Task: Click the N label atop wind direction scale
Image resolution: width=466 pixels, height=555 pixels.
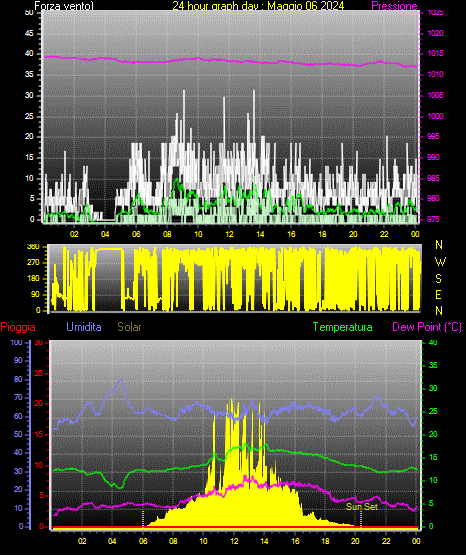Action: [x=439, y=245]
